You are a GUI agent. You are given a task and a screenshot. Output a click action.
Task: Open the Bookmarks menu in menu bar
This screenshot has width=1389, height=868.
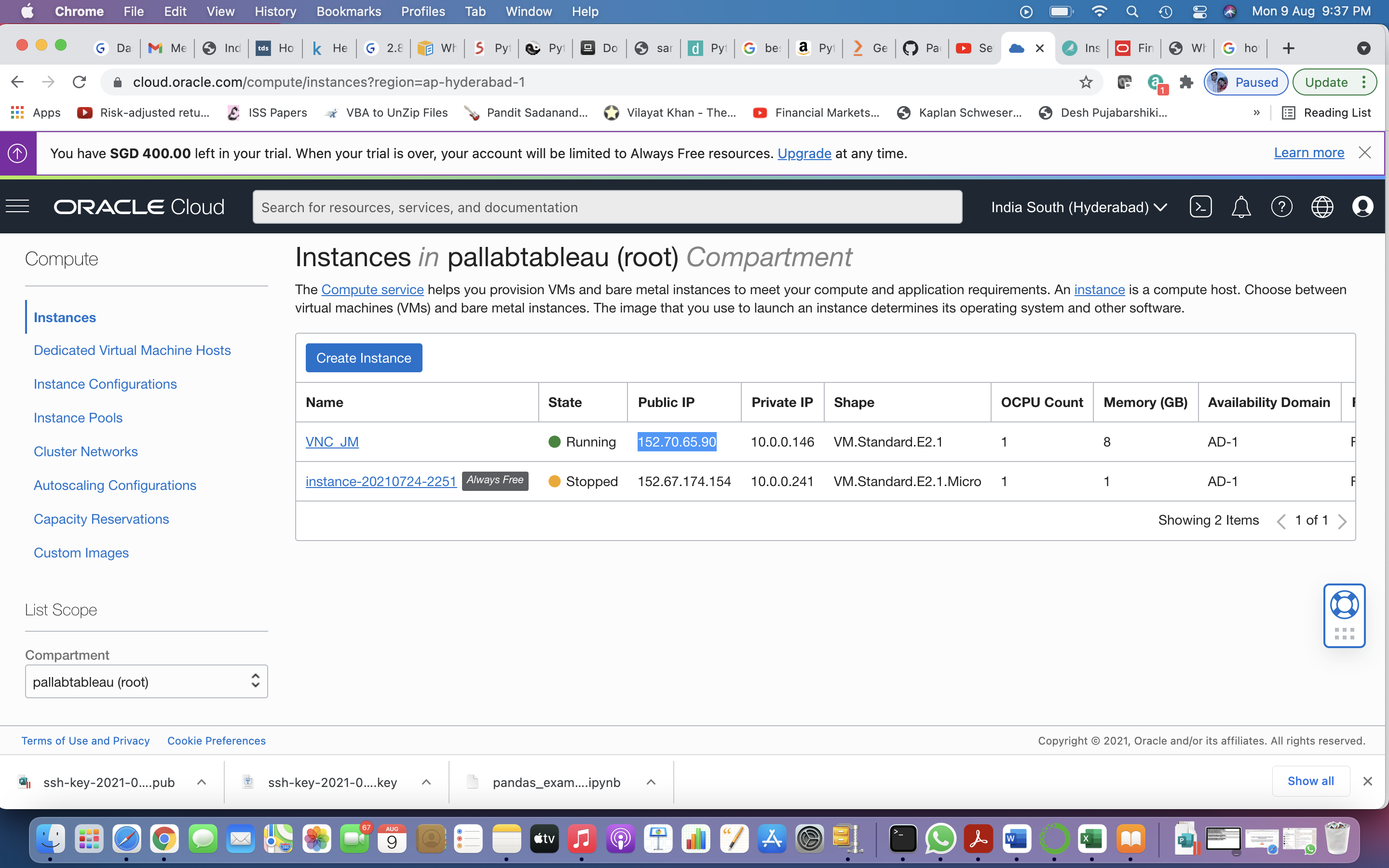pyautogui.click(x=348, y=12)
